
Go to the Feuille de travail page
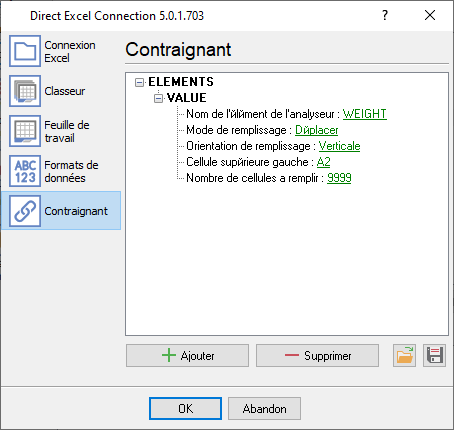coord(67,131)
